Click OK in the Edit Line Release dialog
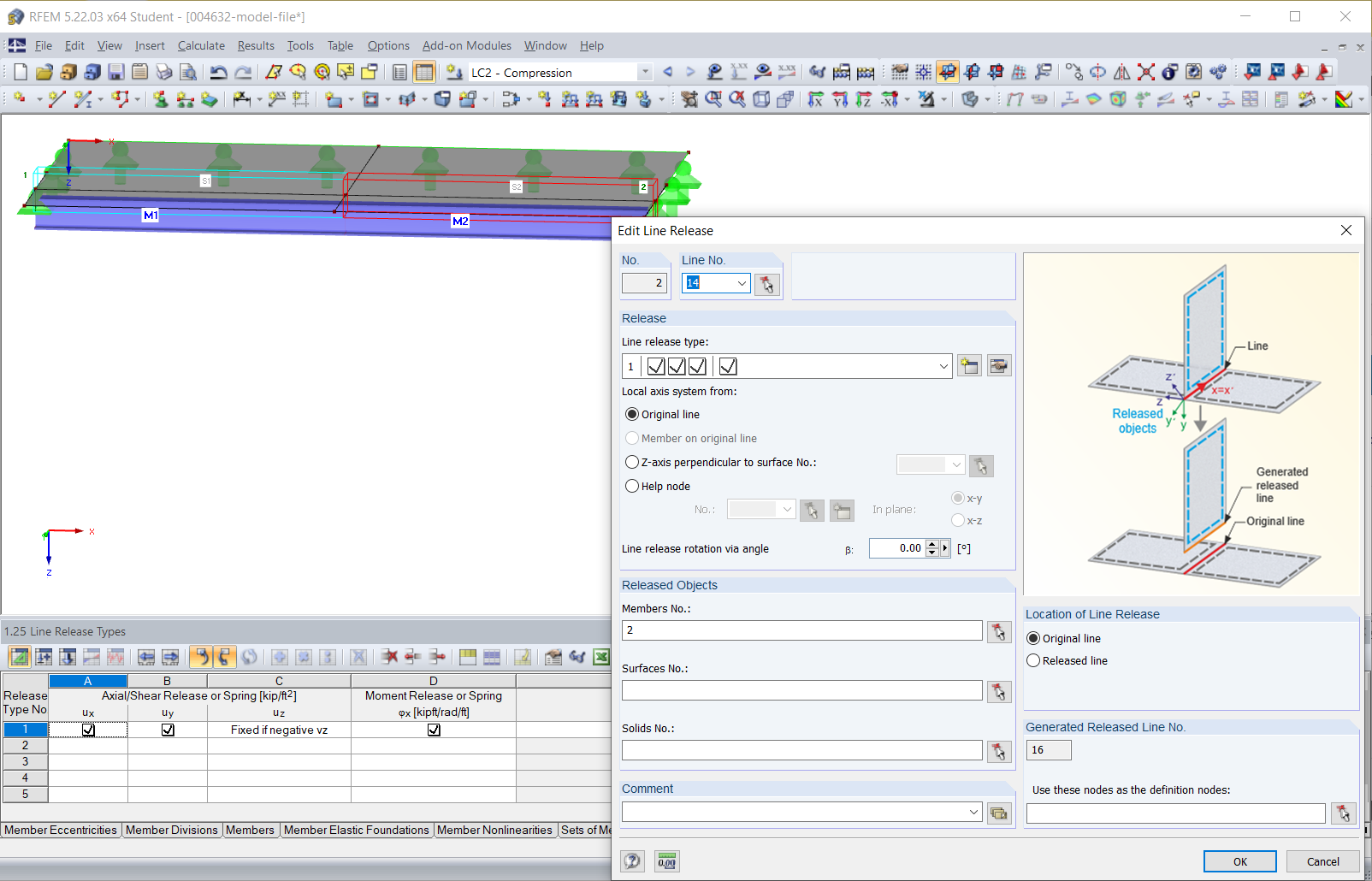Image resolution: width=1372 pixels, height=881 pixels. click(1240, 861)
